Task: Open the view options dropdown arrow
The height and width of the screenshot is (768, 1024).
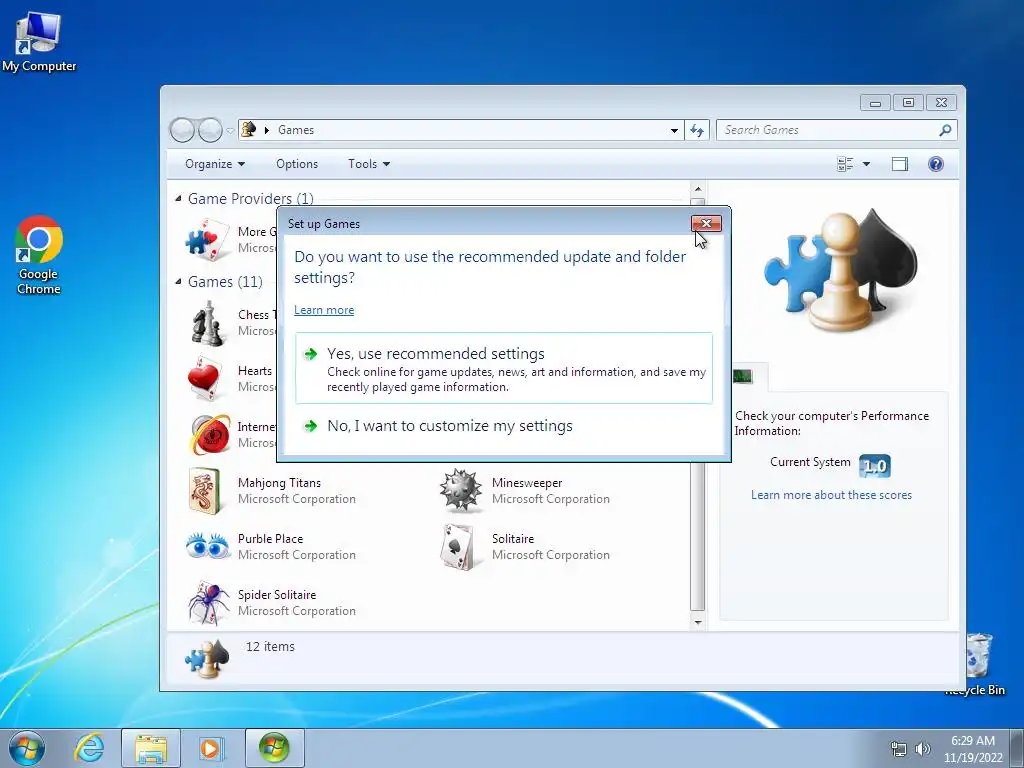Action: 866,164
